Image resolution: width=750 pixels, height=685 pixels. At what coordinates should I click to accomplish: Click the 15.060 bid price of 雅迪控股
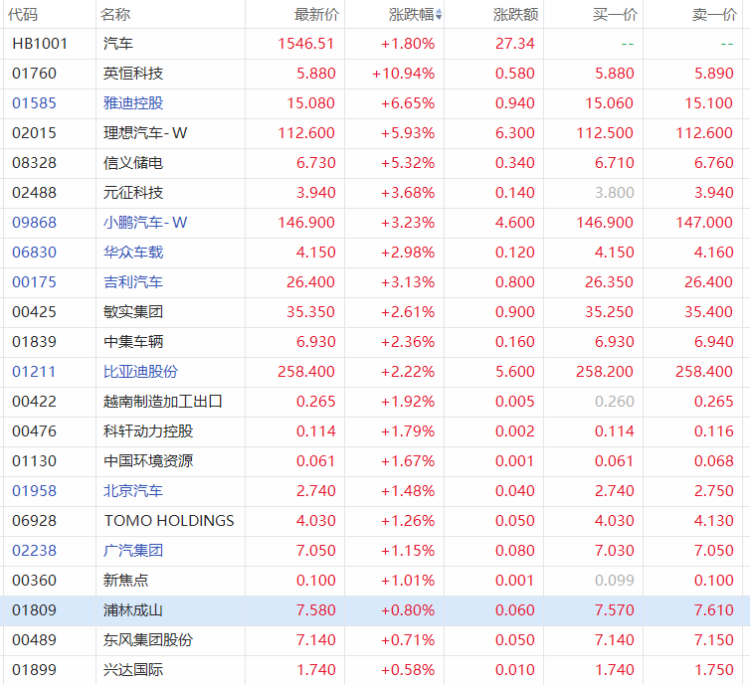pyautogui.click(x=609, y=103)
